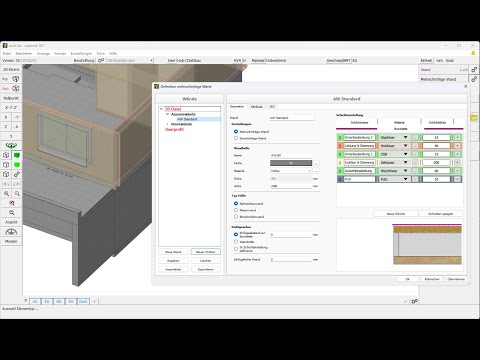Image resolution: width=480 pixels, height=360 pixels.
Task: Click the link icon at bottom right of viewport
Action: [x=414, y=301]
